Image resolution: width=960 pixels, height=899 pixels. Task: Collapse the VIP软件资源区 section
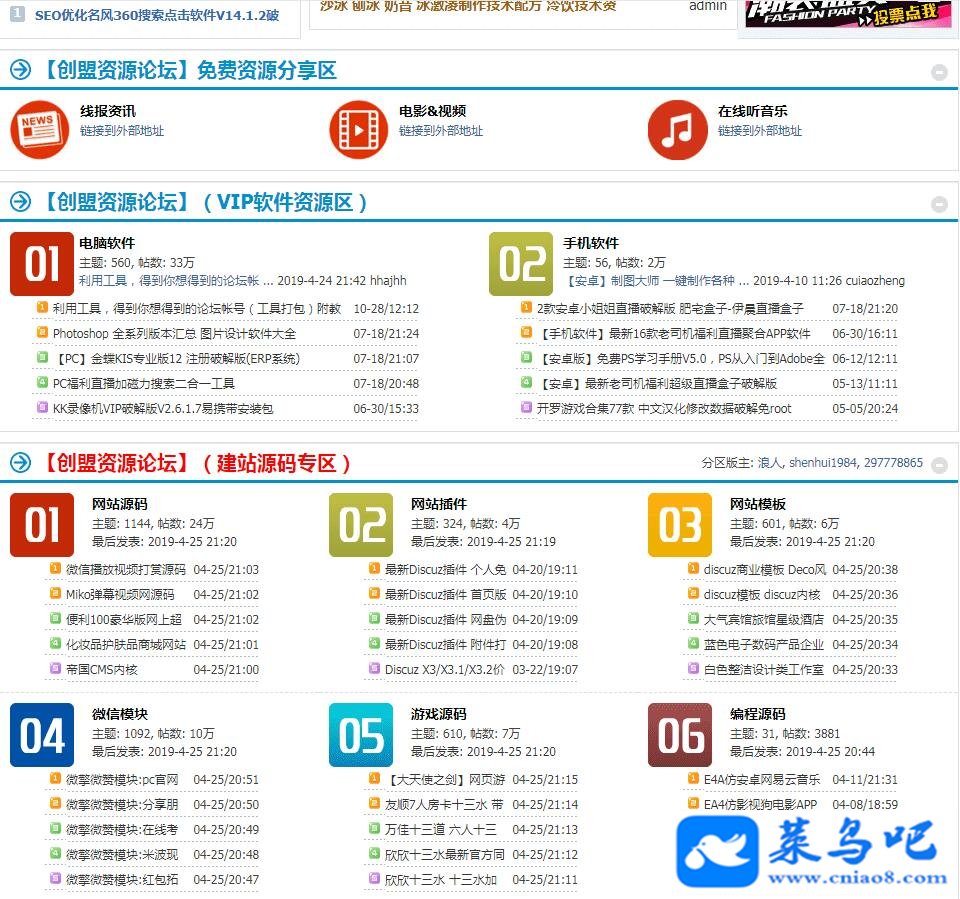click(x=939, y=204)
